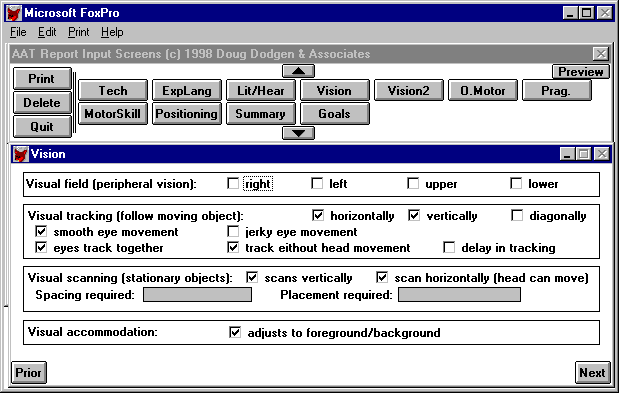Image resolution: width=619 pixels, height=393 pixels.
Task: Minimize the Vision window
Action: tap(567, 154)
